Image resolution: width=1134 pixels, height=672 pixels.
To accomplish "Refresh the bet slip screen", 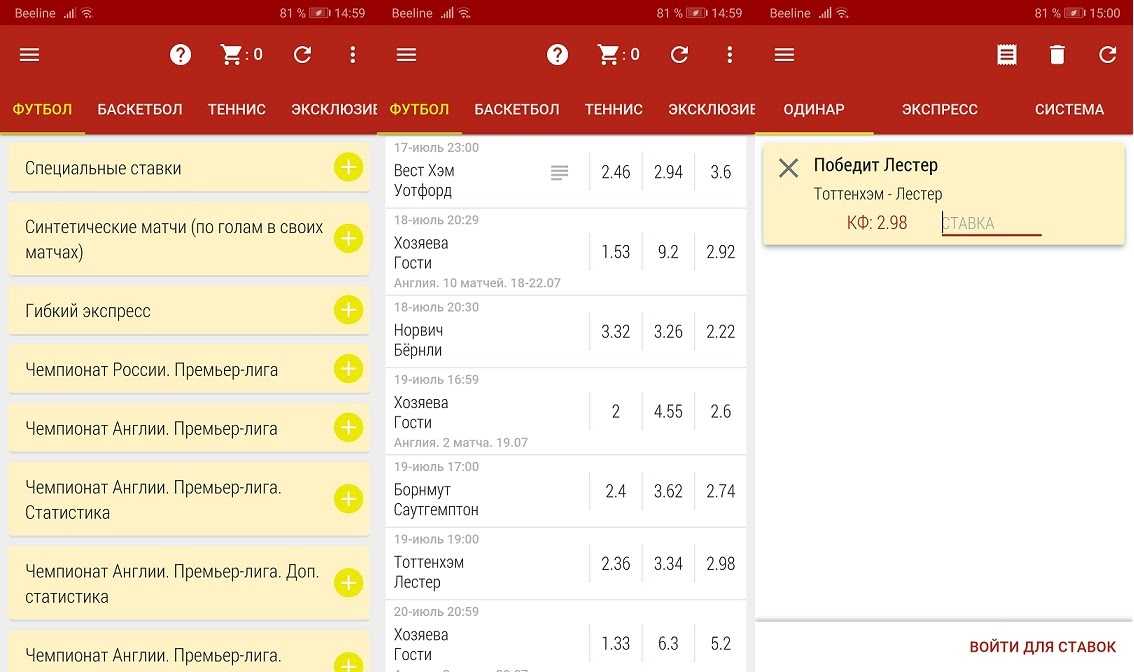I will coord(1108,54).
